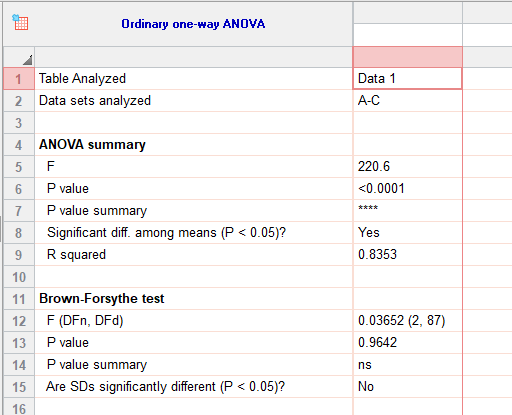Viewport: 512px width, 415px height.
Task: Select row header 1
Action: coord(19,79)
